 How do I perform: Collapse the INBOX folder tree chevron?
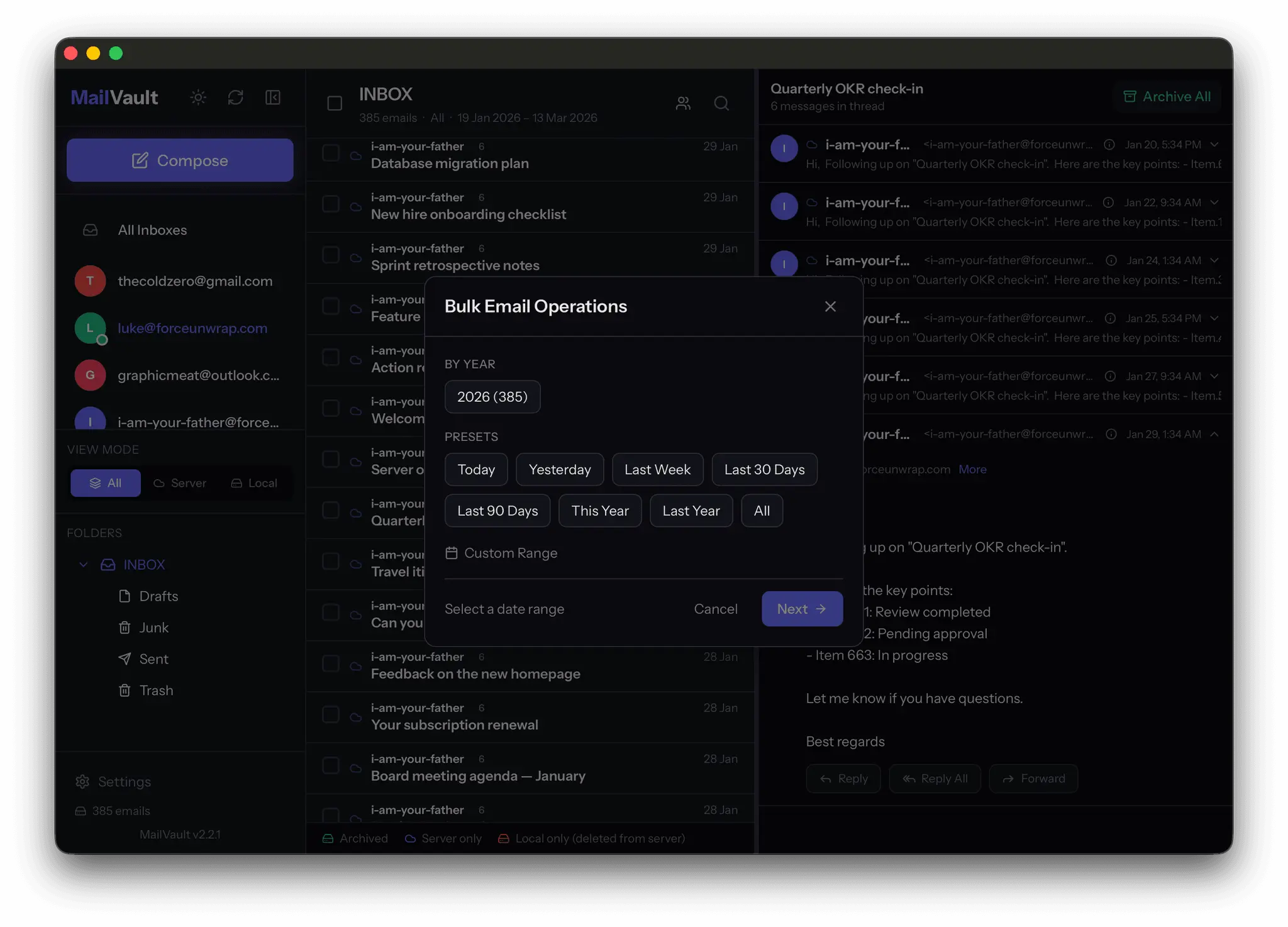click(x=83, y=565)
